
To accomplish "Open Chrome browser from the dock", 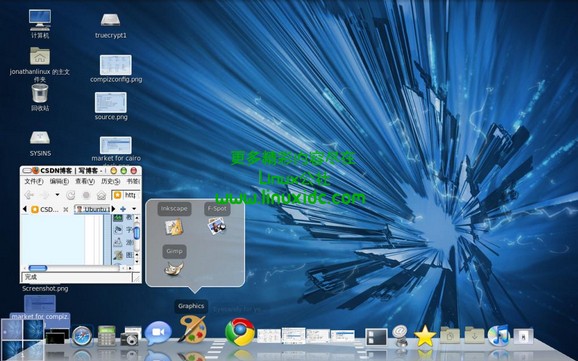I will [240, 332].
